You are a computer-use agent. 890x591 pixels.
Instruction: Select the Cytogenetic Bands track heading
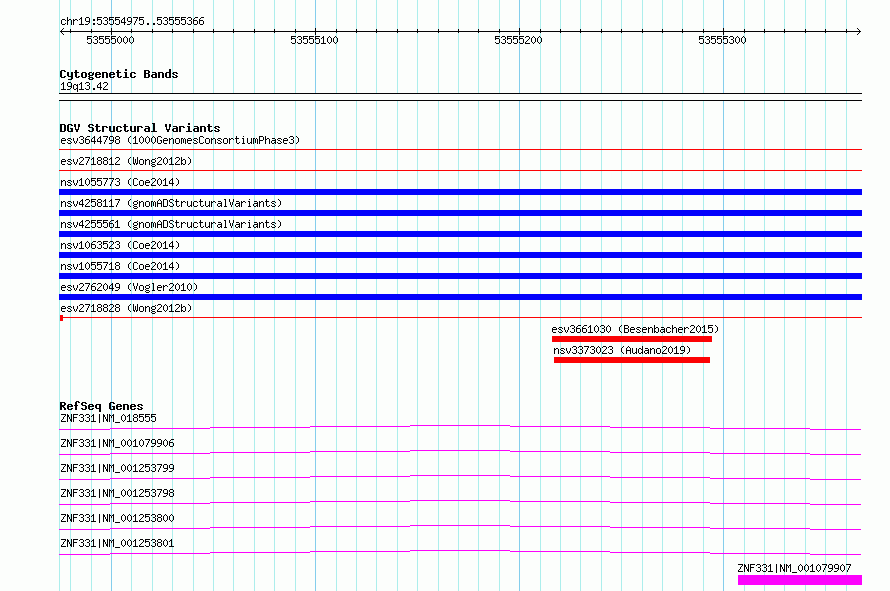119,74
